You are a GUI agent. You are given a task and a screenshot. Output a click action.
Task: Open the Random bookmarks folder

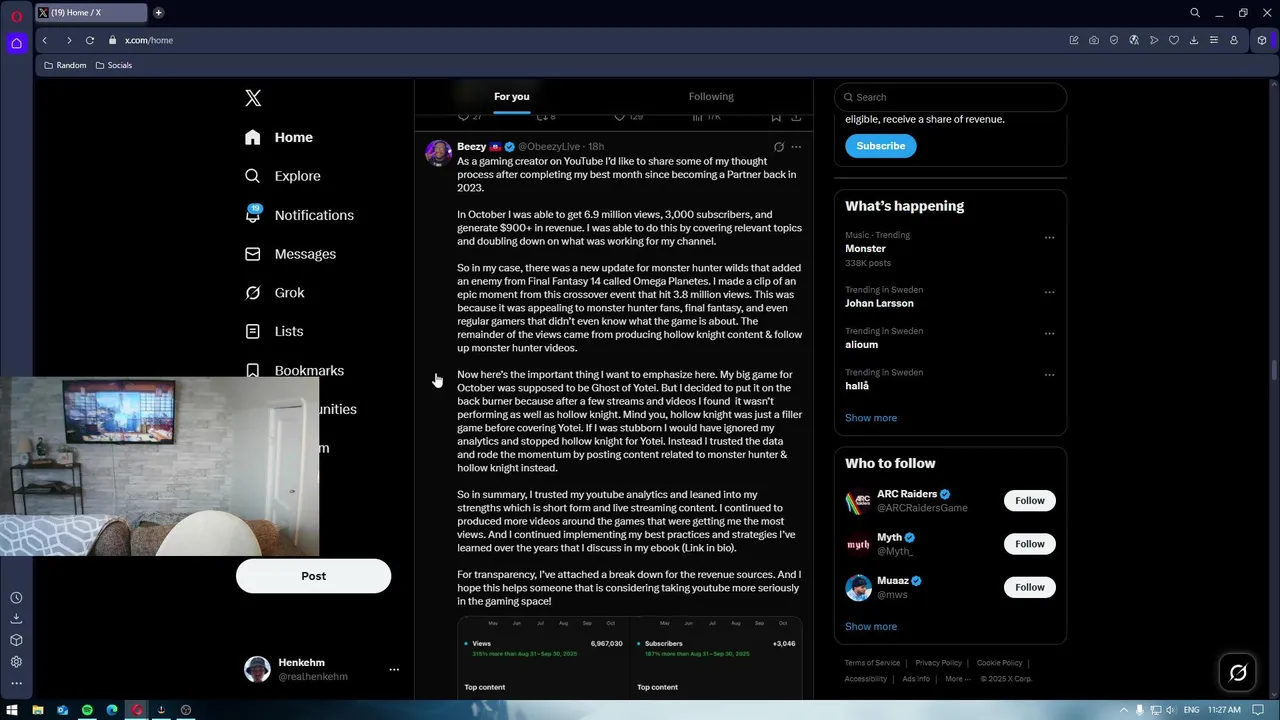pos(65,65)
